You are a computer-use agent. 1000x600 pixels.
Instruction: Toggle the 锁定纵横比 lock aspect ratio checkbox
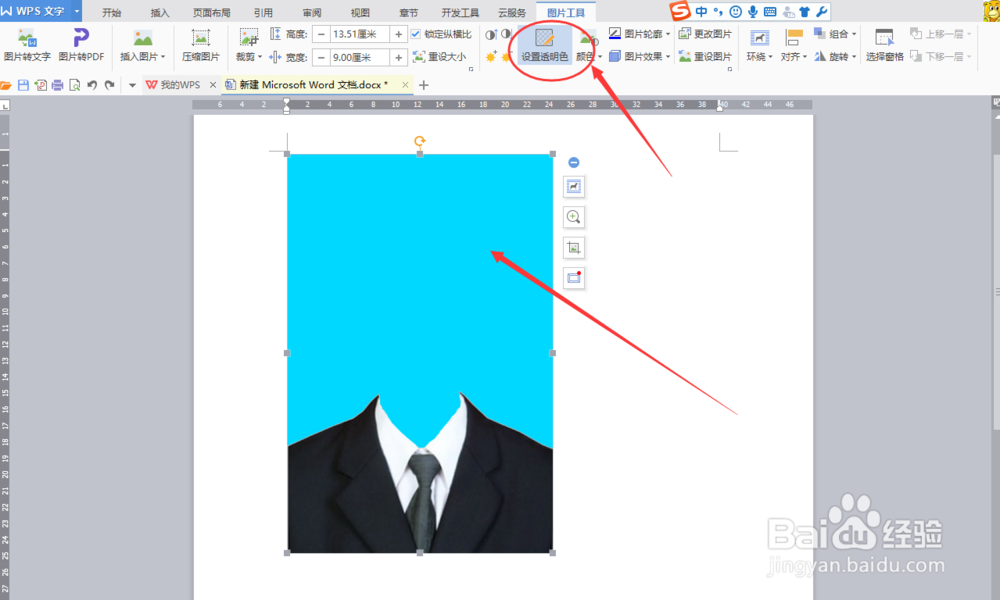pyautogui.click(x=416, y=34)
